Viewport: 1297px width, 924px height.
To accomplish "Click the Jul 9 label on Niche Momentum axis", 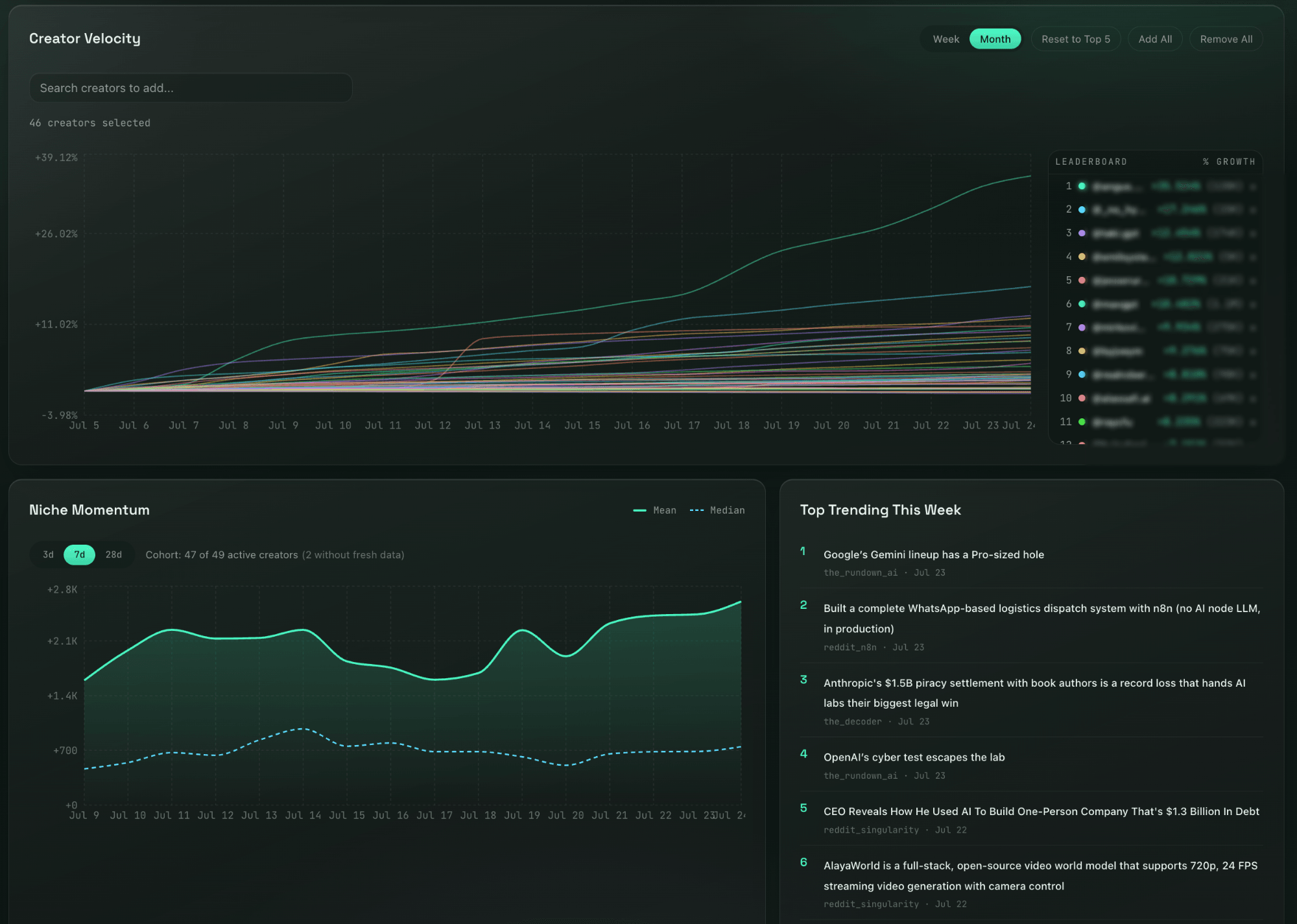I will (84, 815).
